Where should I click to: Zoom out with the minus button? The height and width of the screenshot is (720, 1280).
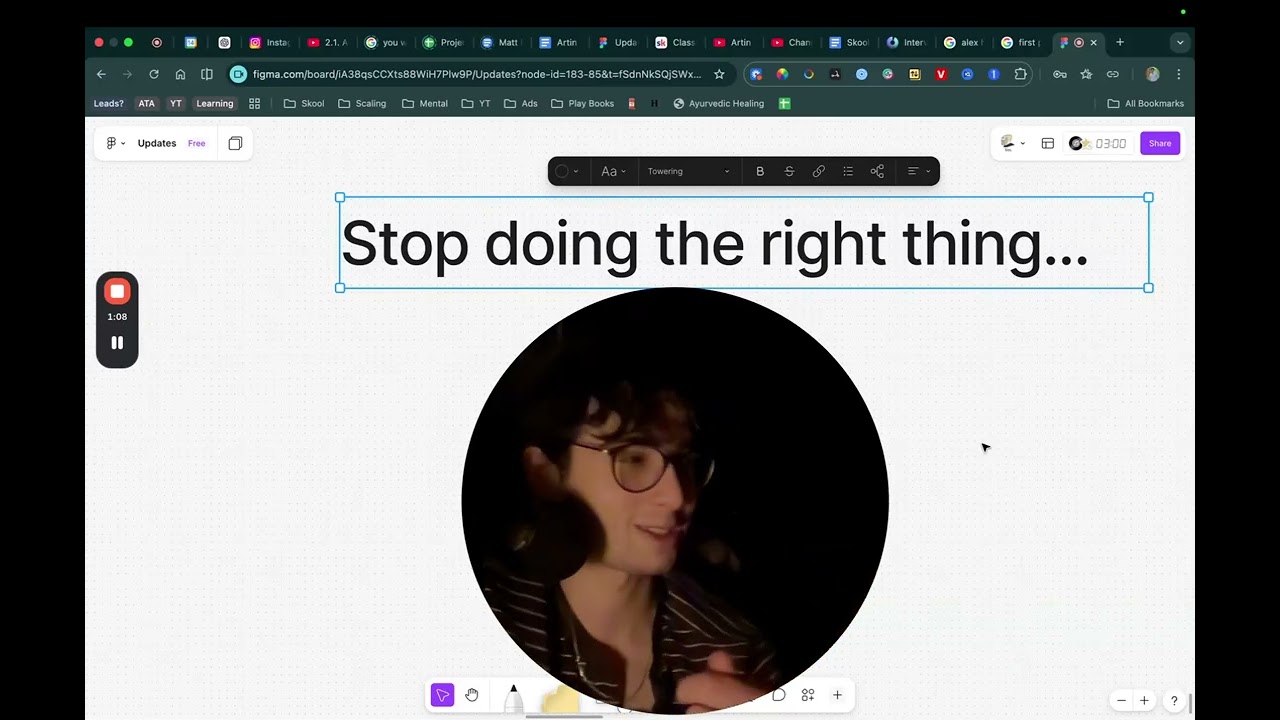(x=1121, y=700)
